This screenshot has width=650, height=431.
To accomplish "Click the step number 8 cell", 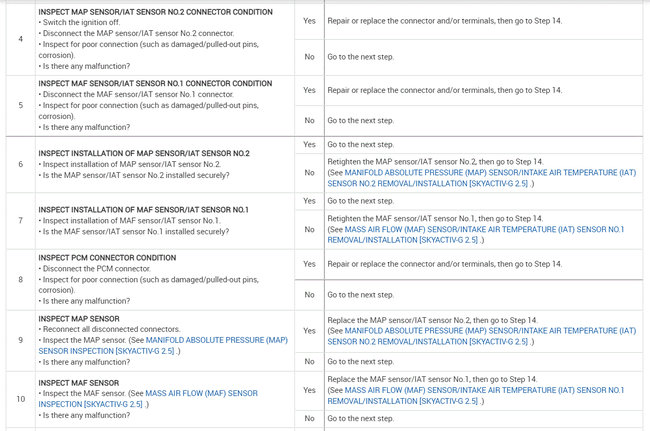I will (x=19, y=280).
